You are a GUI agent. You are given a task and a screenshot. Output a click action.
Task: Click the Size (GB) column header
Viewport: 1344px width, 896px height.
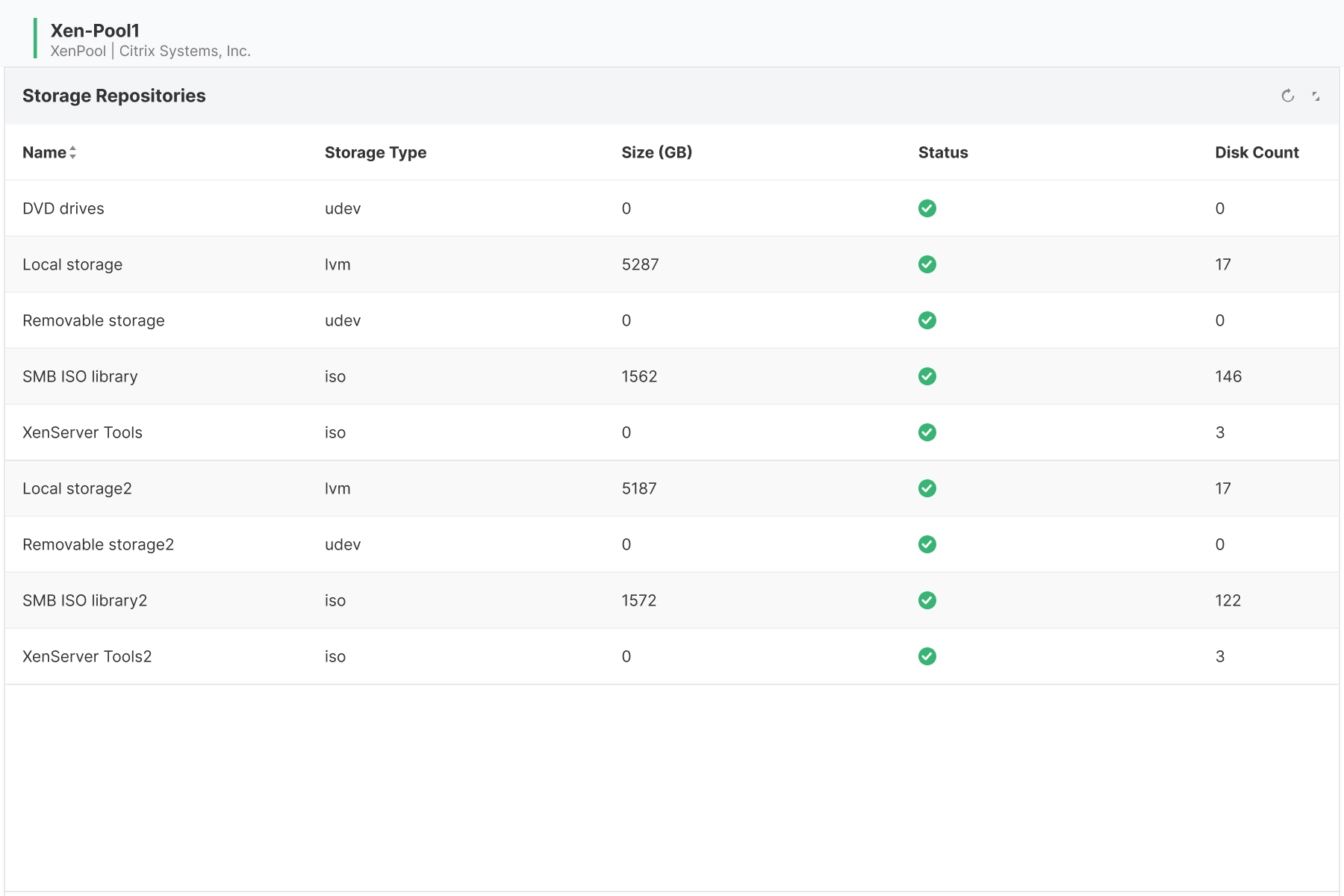pos(657,152)
